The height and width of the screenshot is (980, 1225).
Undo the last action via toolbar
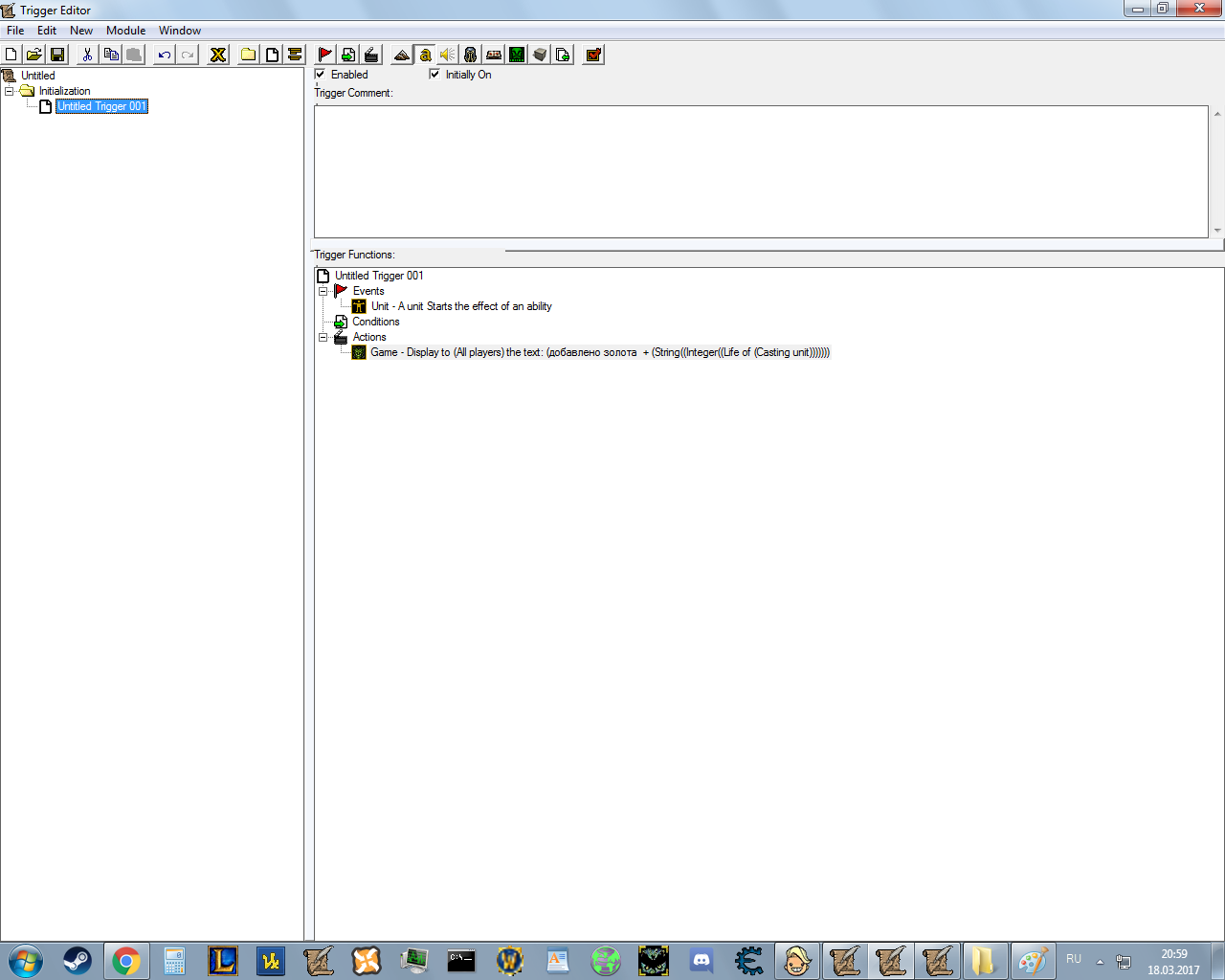(165, 55)
